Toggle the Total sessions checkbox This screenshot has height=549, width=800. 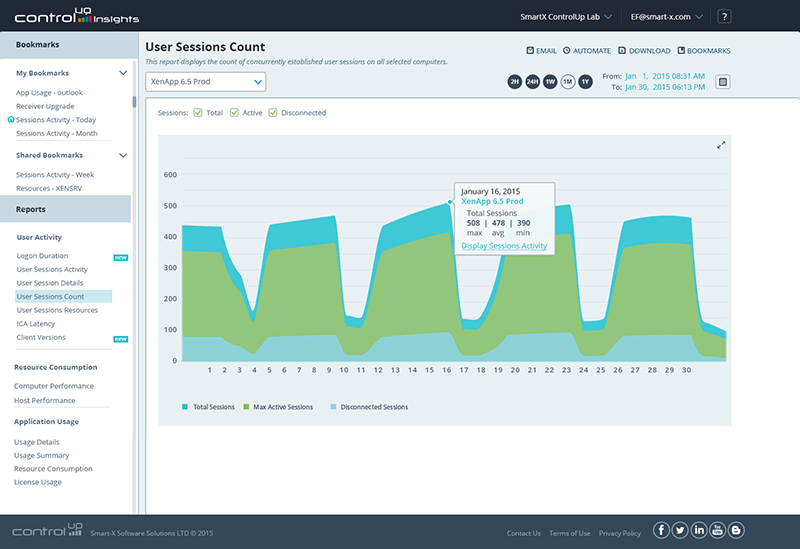(x=198, y=113)
